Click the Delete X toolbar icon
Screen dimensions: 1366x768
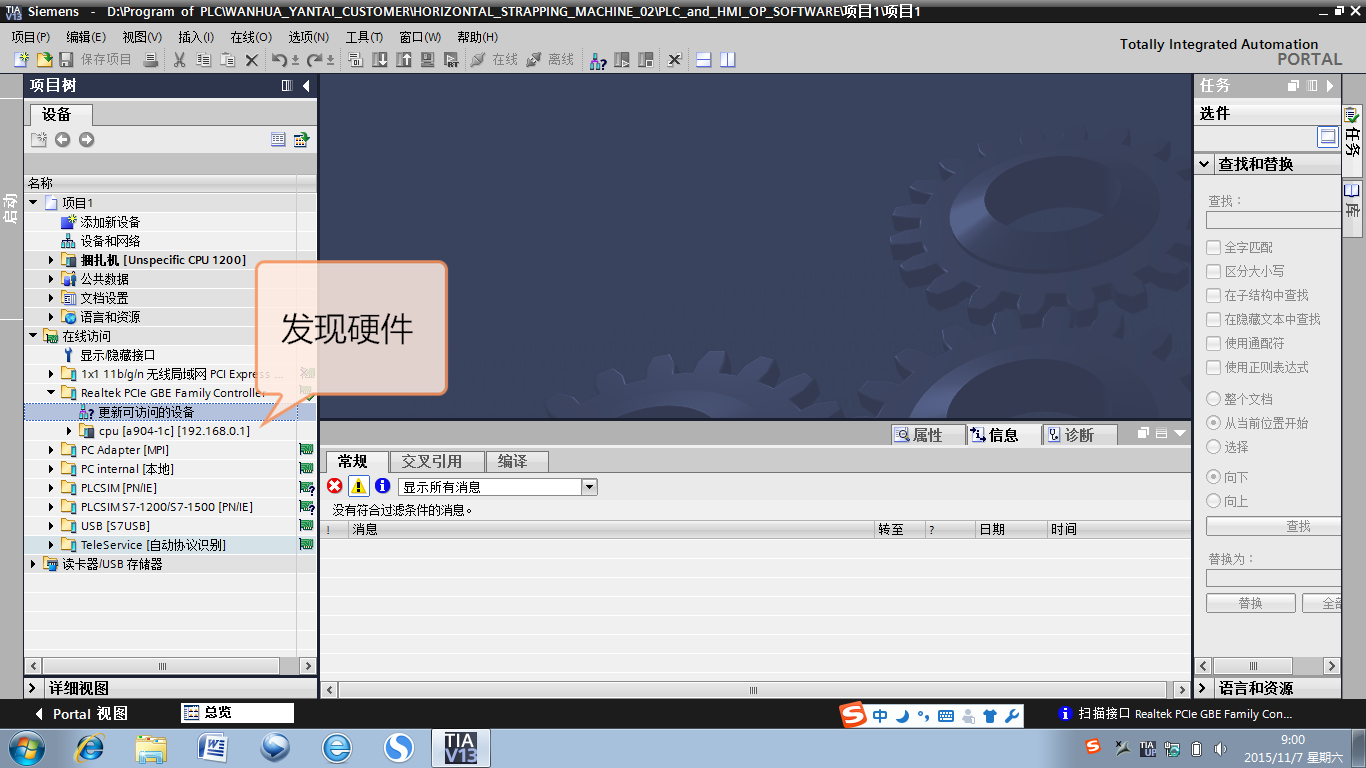pyautogui.click(x=252, y=60)
